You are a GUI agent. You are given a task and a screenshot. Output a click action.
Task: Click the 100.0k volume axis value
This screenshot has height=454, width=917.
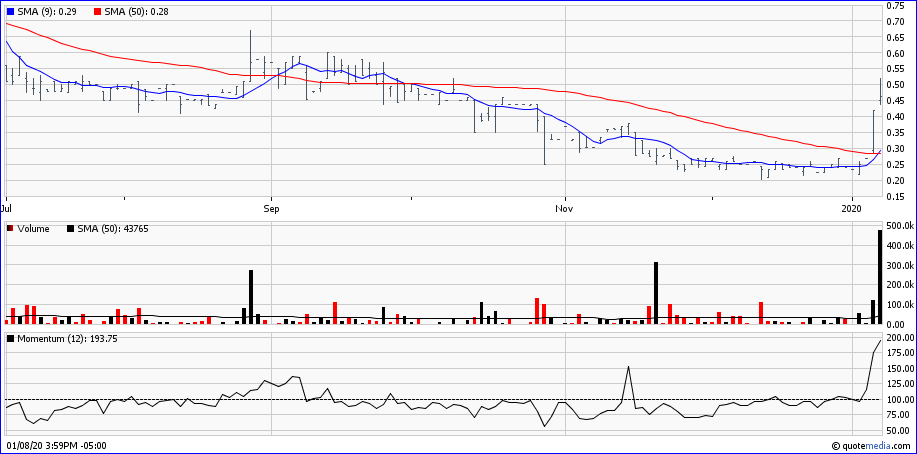click(x=900, y=305)
